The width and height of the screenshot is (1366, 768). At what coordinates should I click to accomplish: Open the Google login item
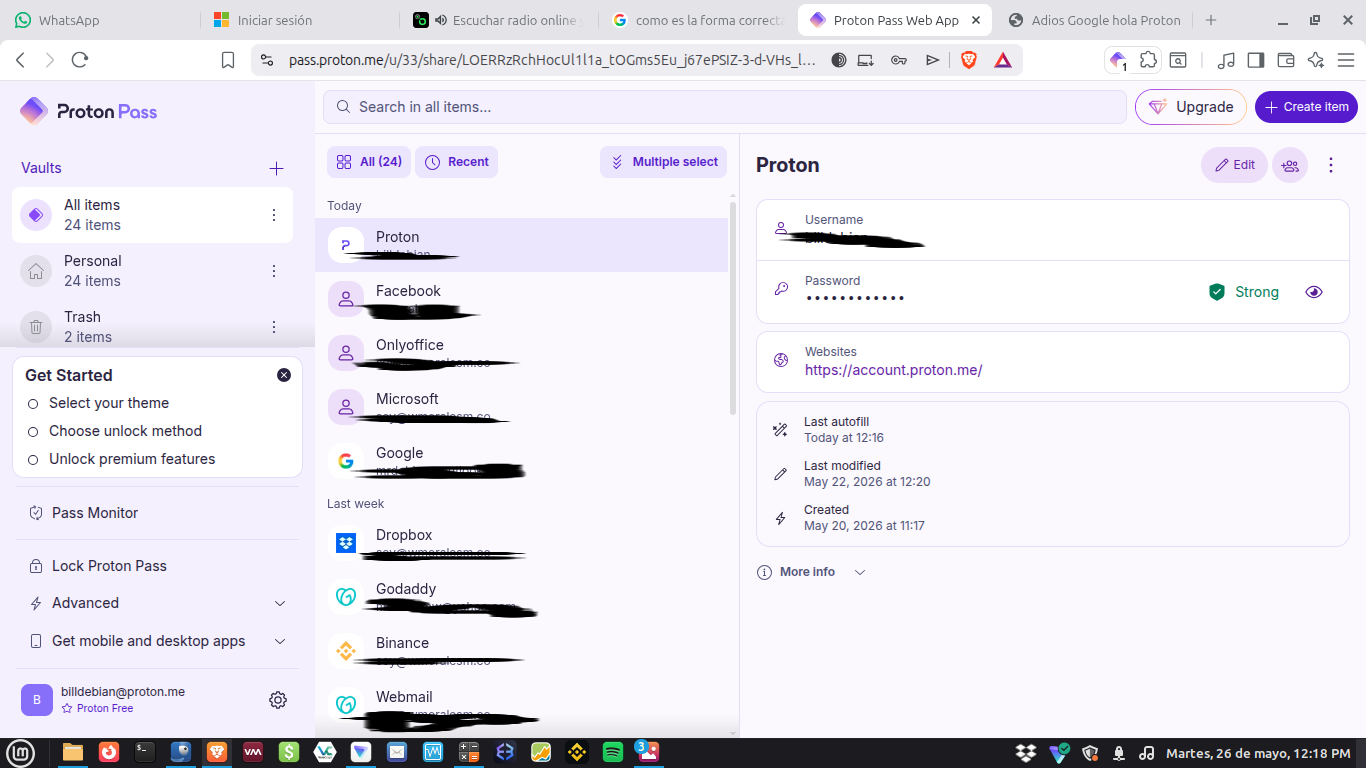click(x=521, y=461)
